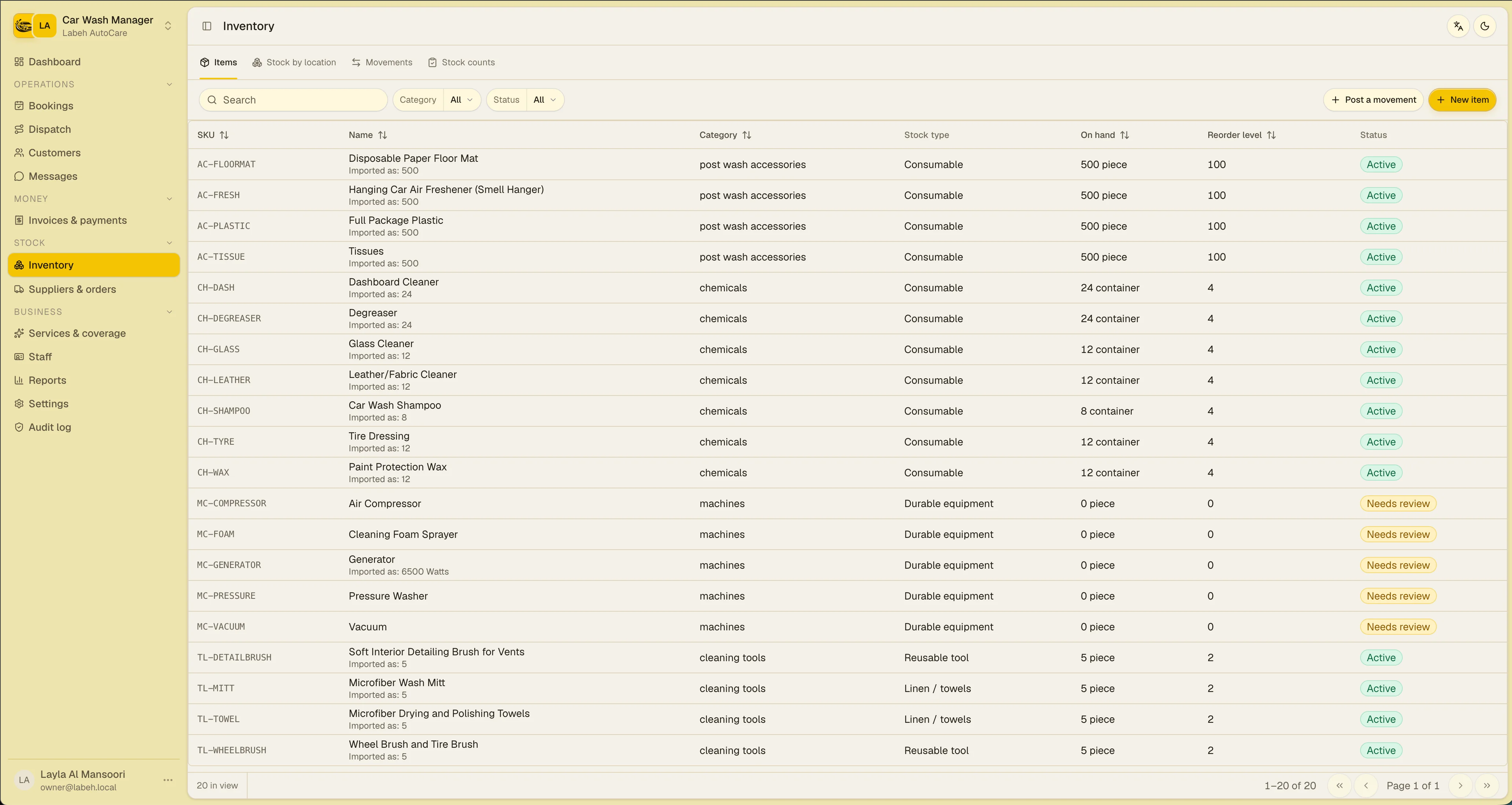
Task: Go to Bookings in sidebar
Action: 94,106
